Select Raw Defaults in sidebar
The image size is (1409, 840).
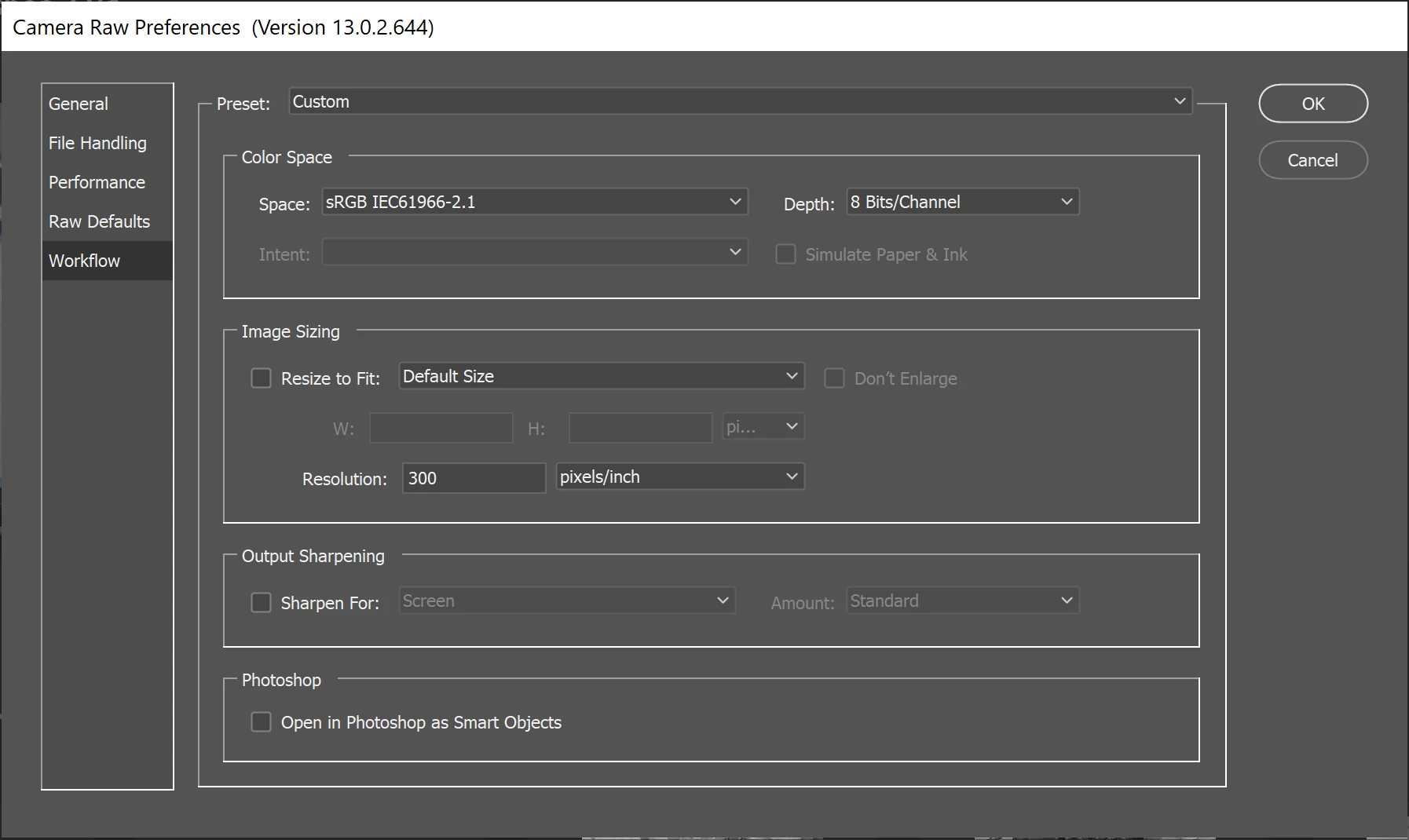click(x=107, y=221)
